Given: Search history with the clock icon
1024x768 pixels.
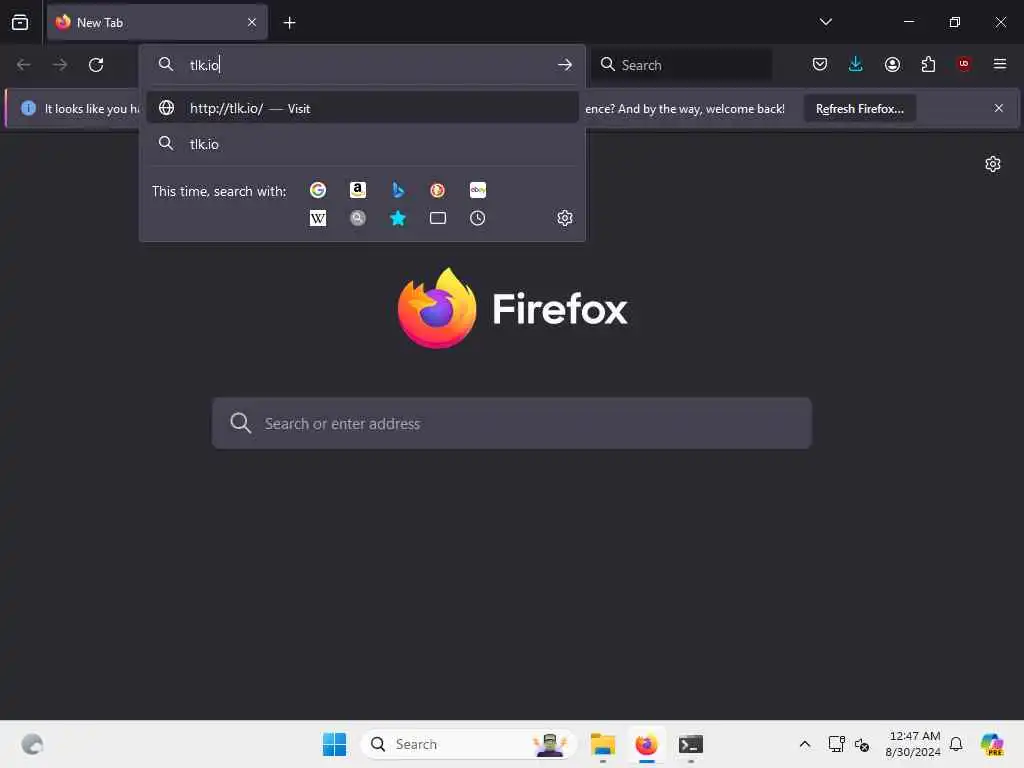Looking at the screenshot, I should [x=477, y=218].
